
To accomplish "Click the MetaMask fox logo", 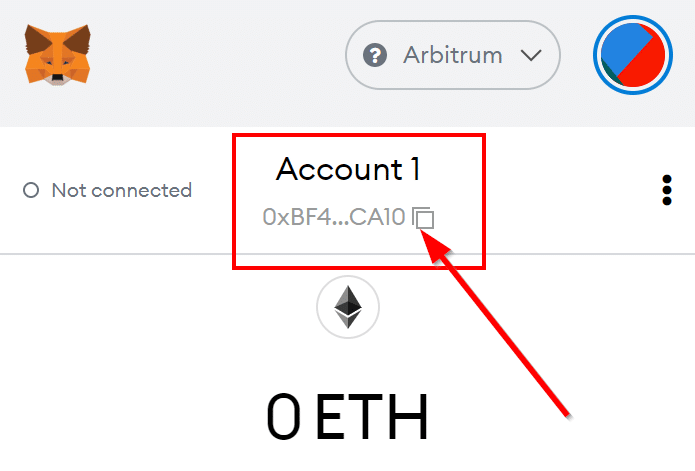I will pos(58,55).
